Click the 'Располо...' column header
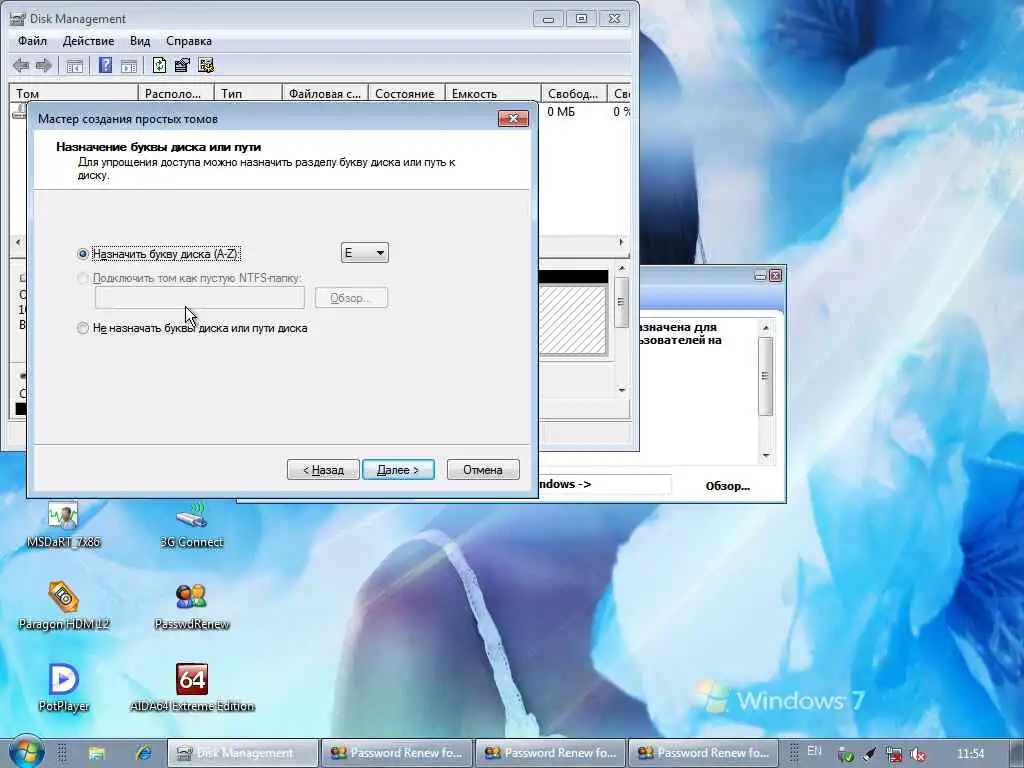This screenshot has height=768, width=1024. point(176,93)
